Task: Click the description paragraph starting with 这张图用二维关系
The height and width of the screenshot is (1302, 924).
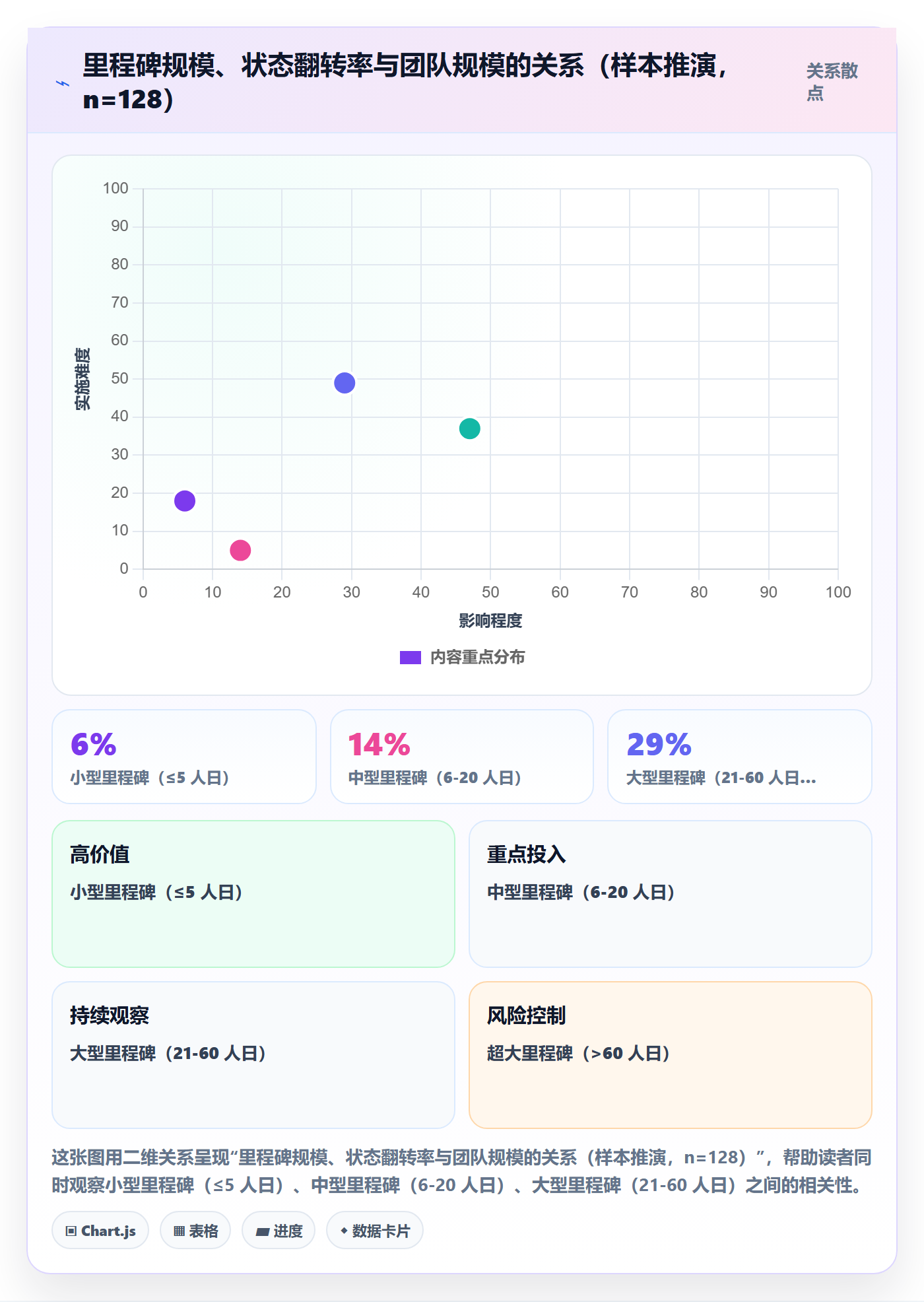Action: tap(462, 1171)
